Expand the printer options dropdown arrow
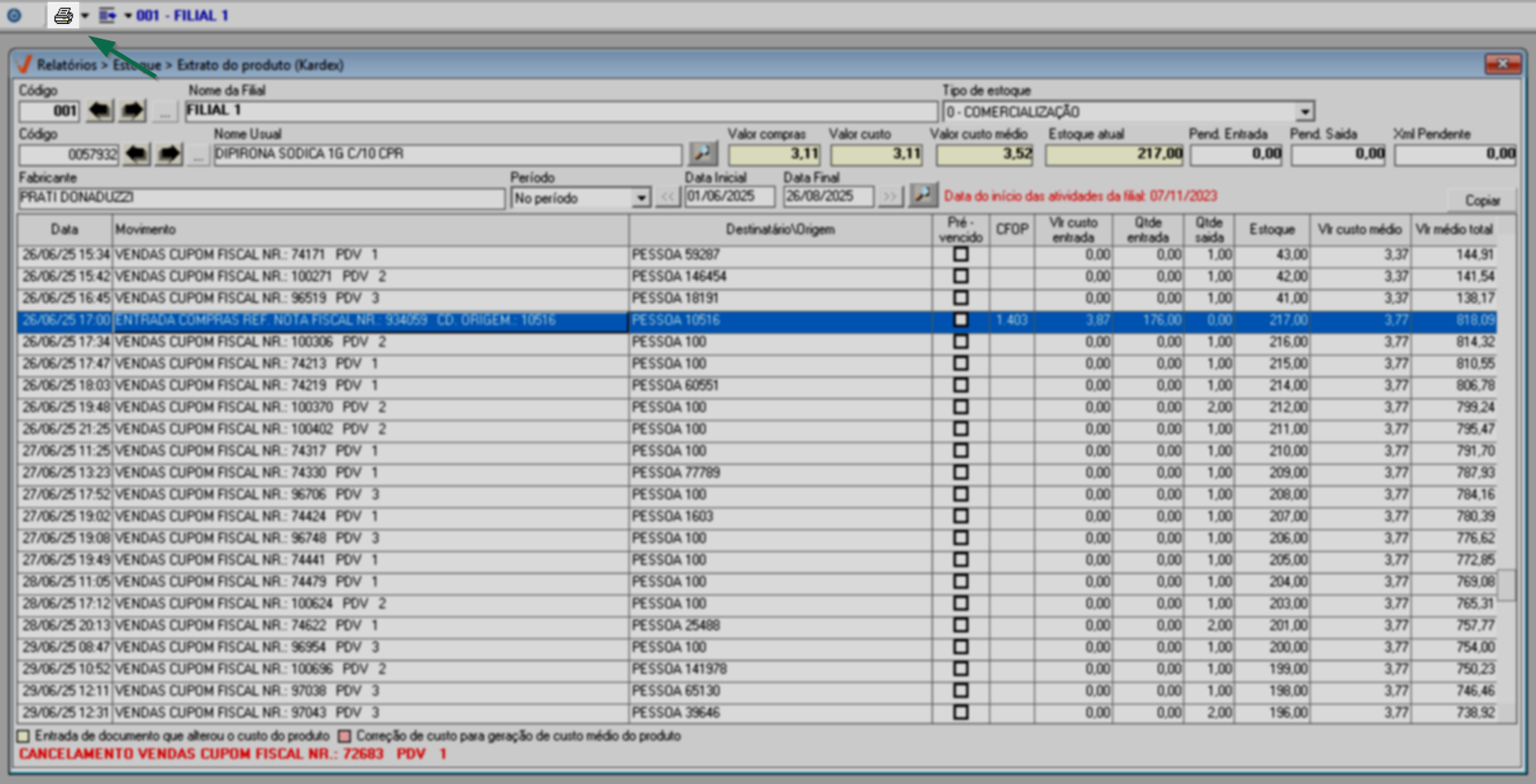This screenshot has height=784, width=1536. [84, 16]
